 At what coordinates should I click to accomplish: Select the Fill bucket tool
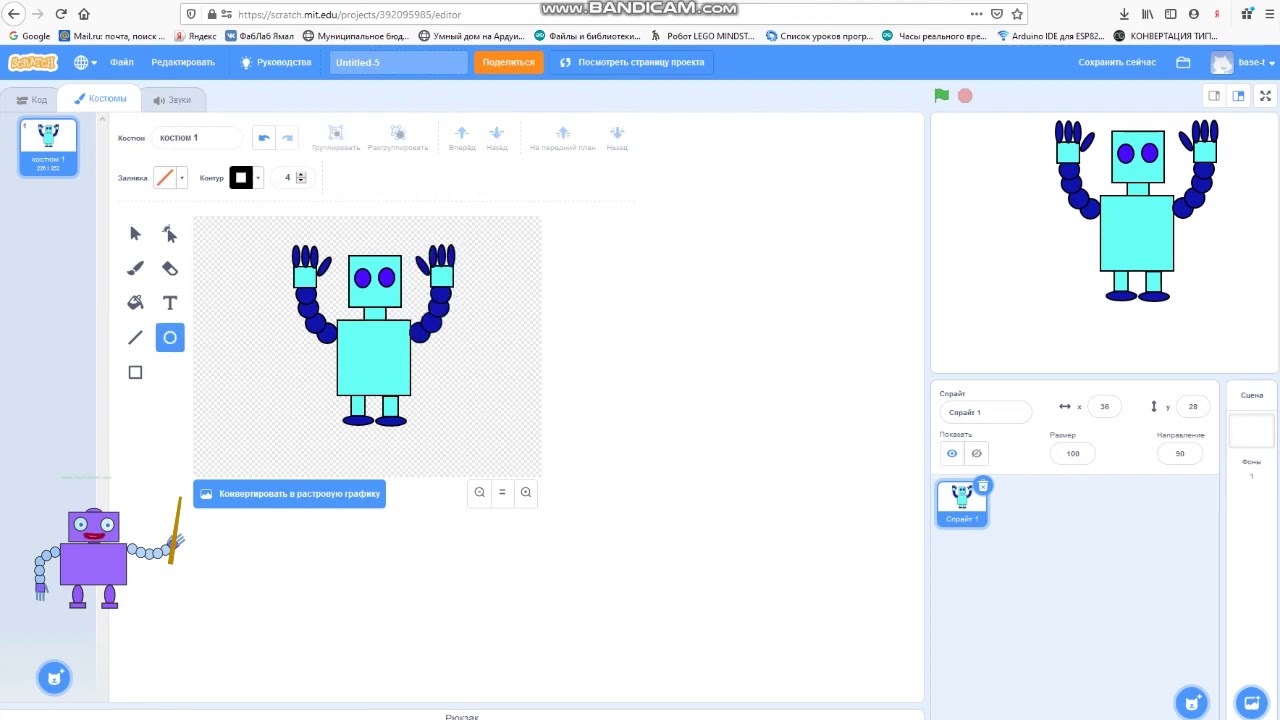135,303
